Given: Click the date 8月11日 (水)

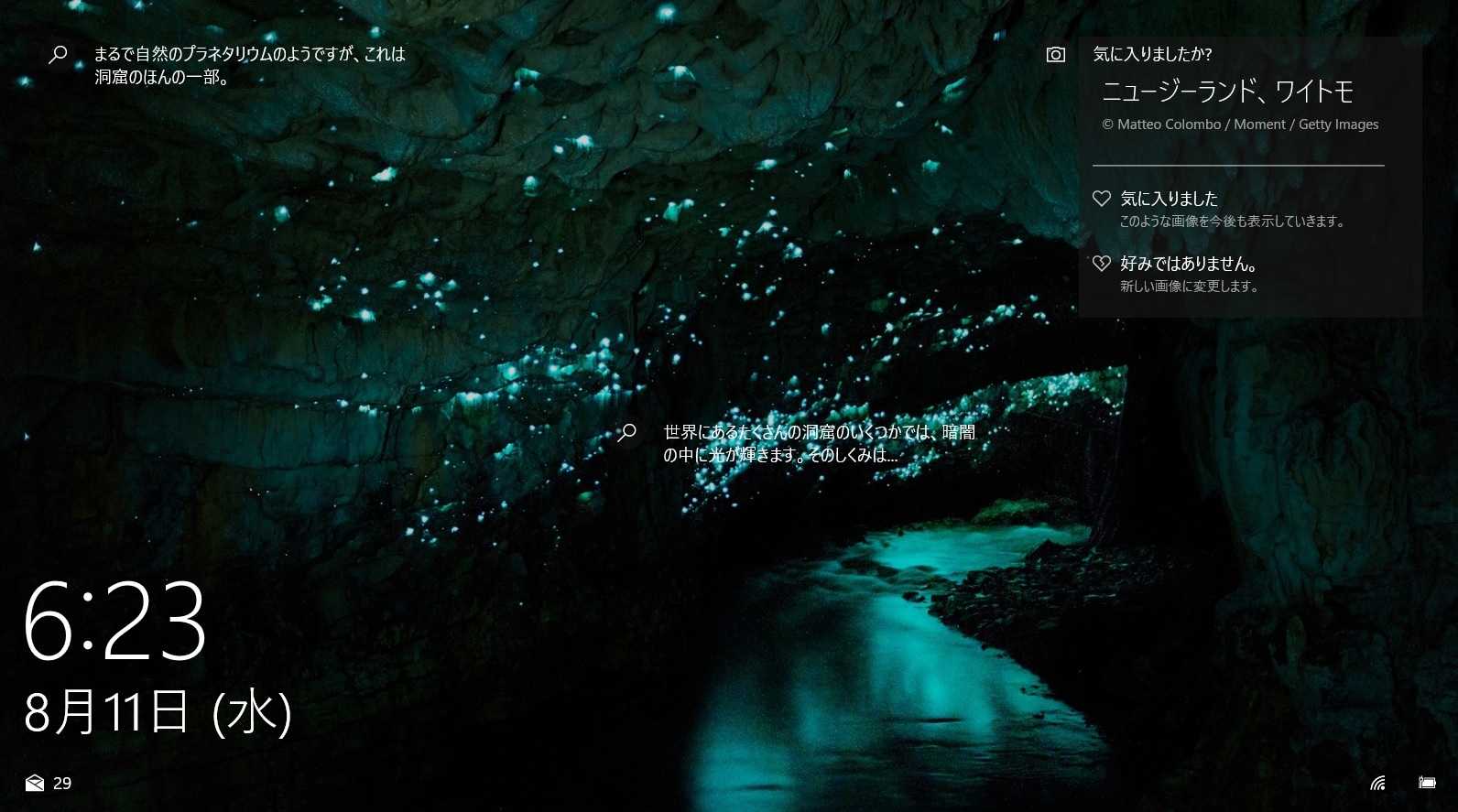Looking at the screenshot, I should pyautogui.click(x=158, y=712).
